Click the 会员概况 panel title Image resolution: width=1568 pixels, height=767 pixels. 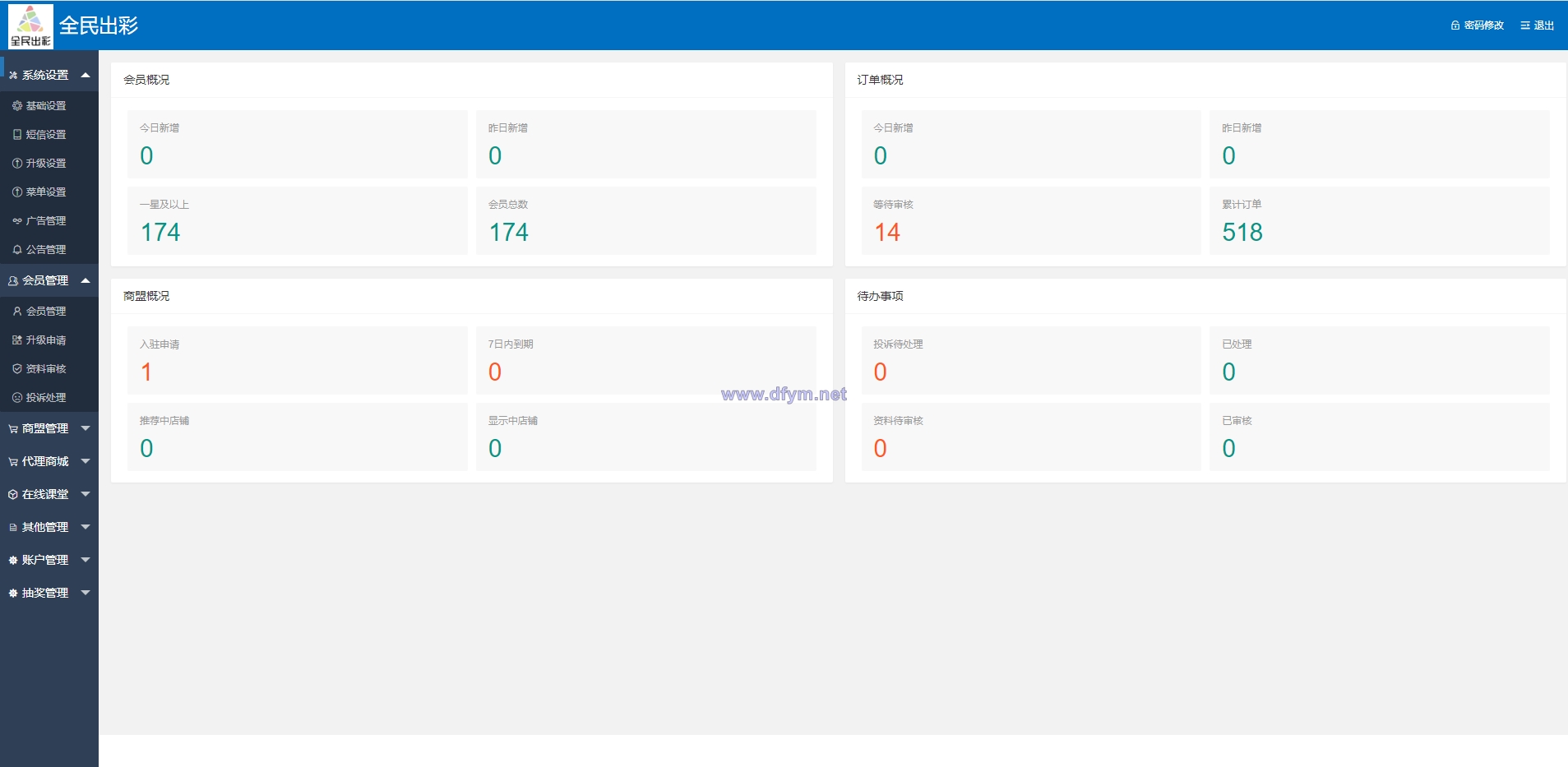click(x=146, y=80)
